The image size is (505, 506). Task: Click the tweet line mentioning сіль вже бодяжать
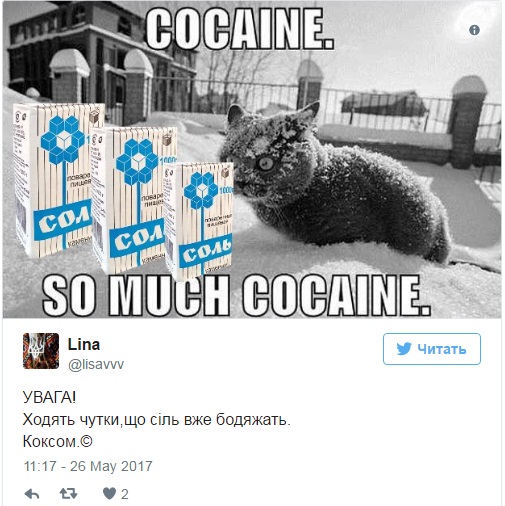pyautogui.click(x=157, y=420)
